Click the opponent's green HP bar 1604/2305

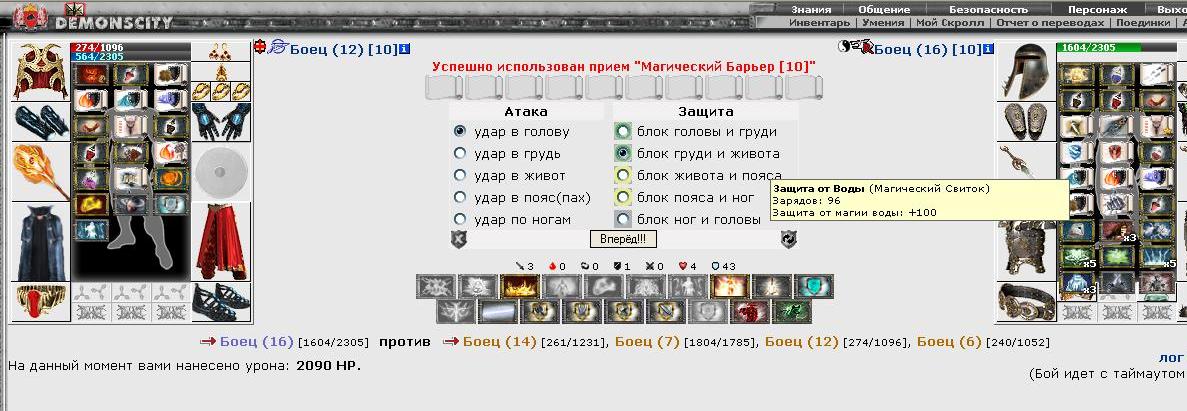click(1116, 47)
